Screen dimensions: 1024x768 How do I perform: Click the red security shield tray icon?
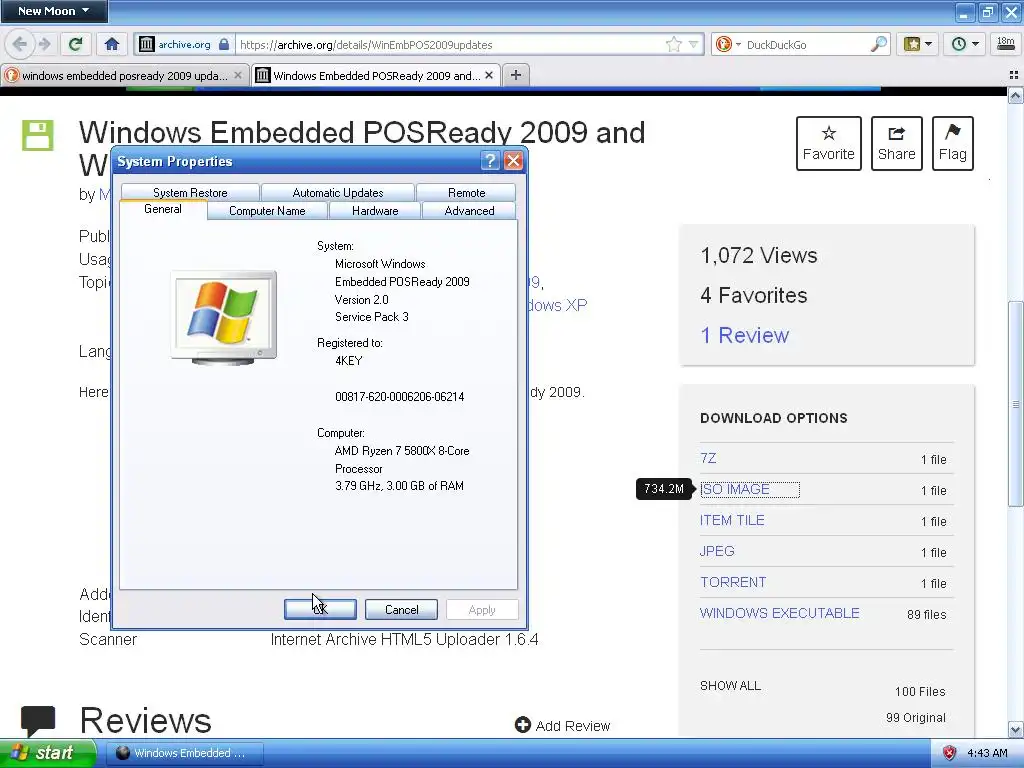click(x=950, y=753)
